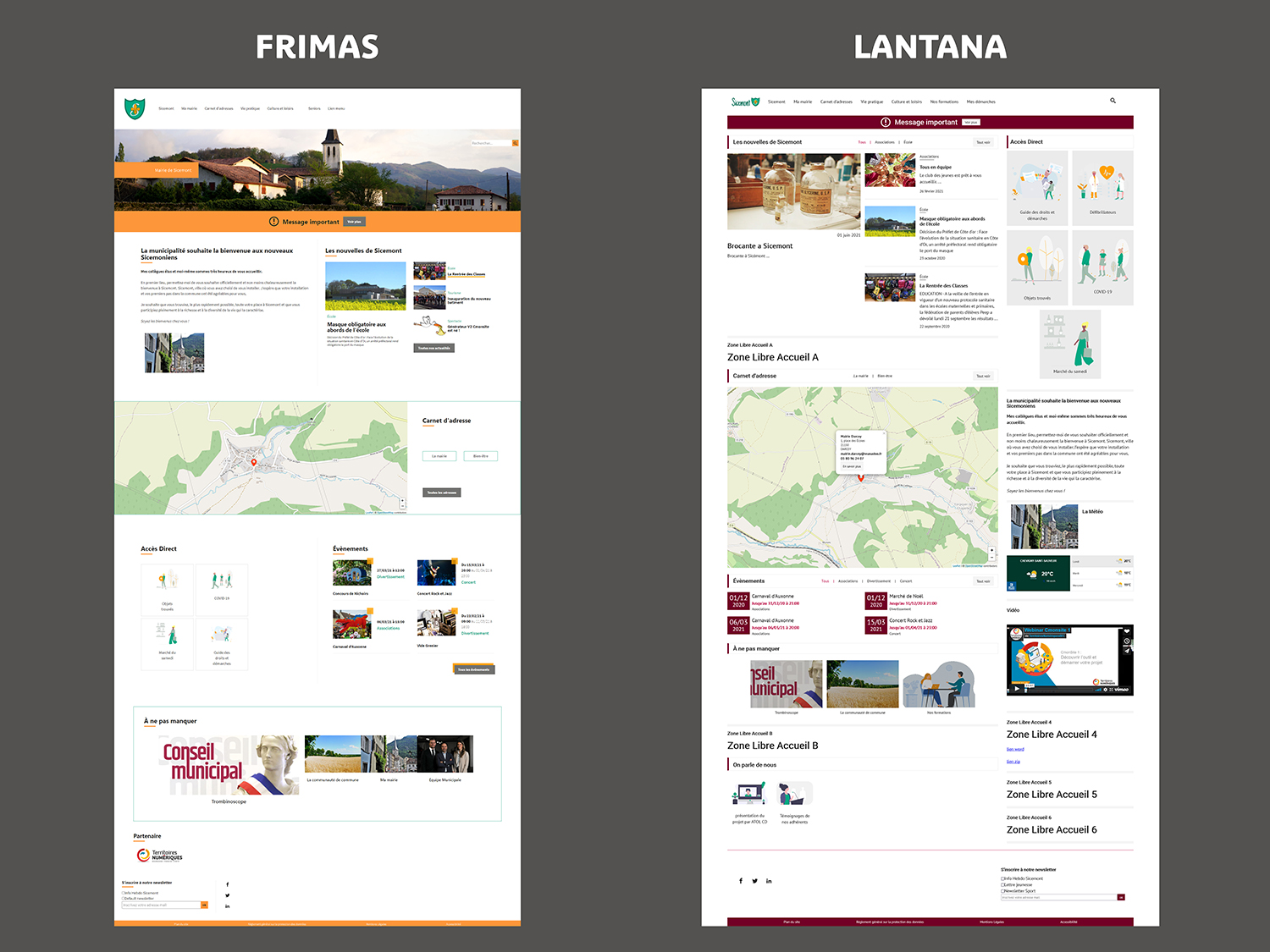
Task: Open the Twitter icon in Lantana footer
Action: click(x=754, y=881)
